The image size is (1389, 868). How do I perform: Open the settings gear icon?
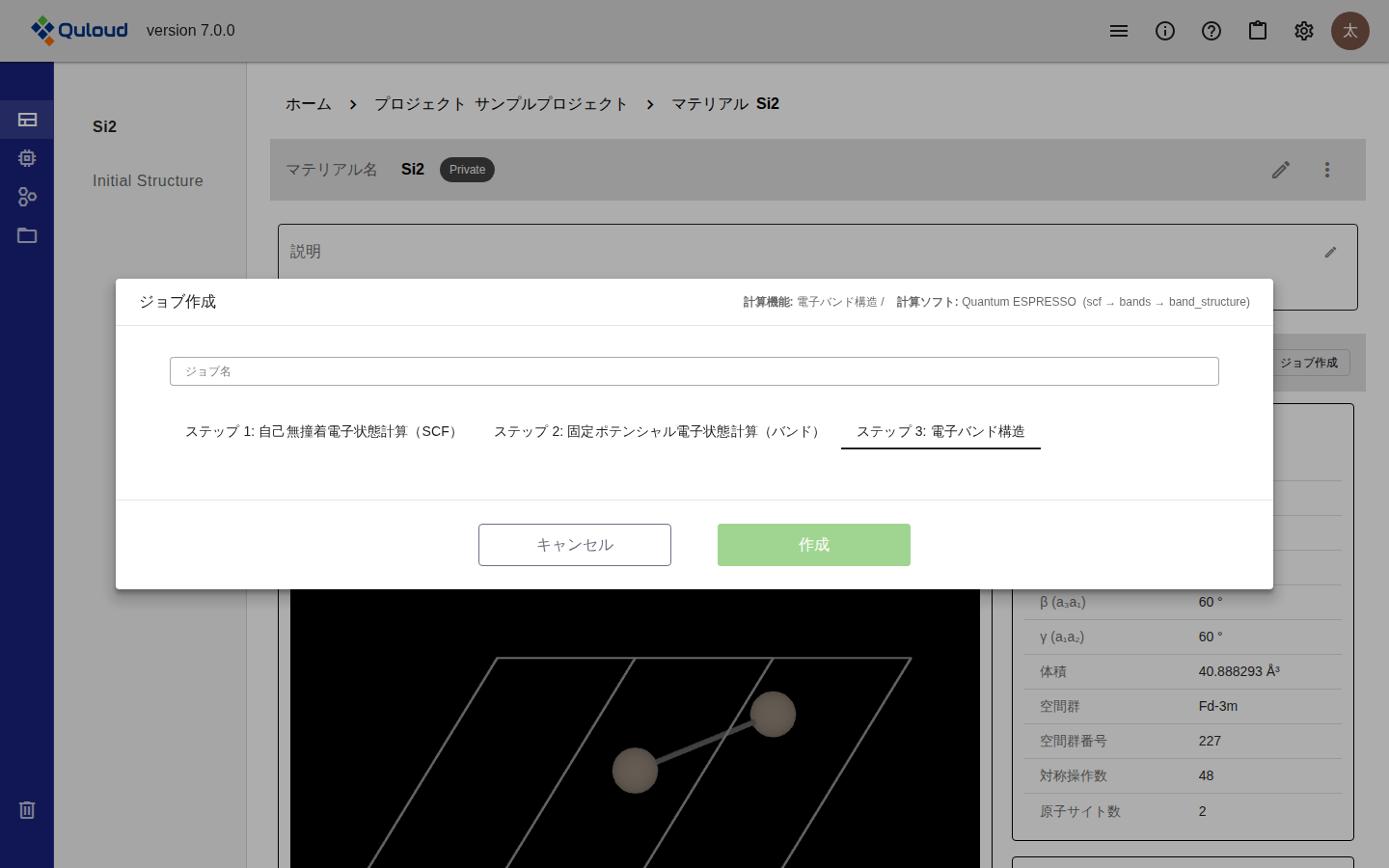(1304, 31)
